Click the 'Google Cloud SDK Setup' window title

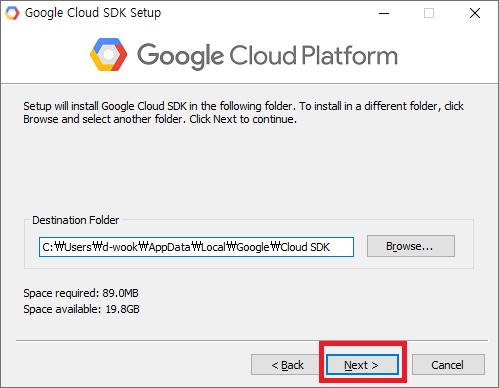pyautogui.click(x=93, y=13)
